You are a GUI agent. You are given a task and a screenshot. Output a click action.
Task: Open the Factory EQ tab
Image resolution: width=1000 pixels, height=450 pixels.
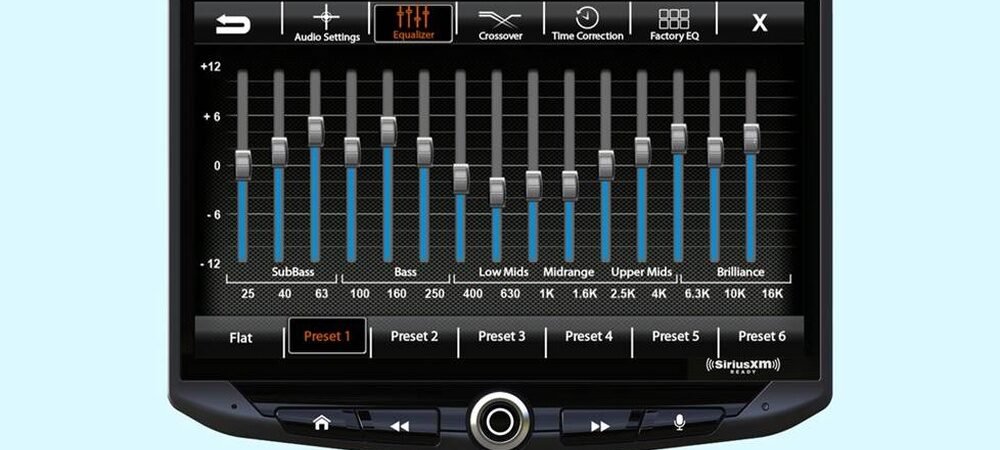[674, 24]
